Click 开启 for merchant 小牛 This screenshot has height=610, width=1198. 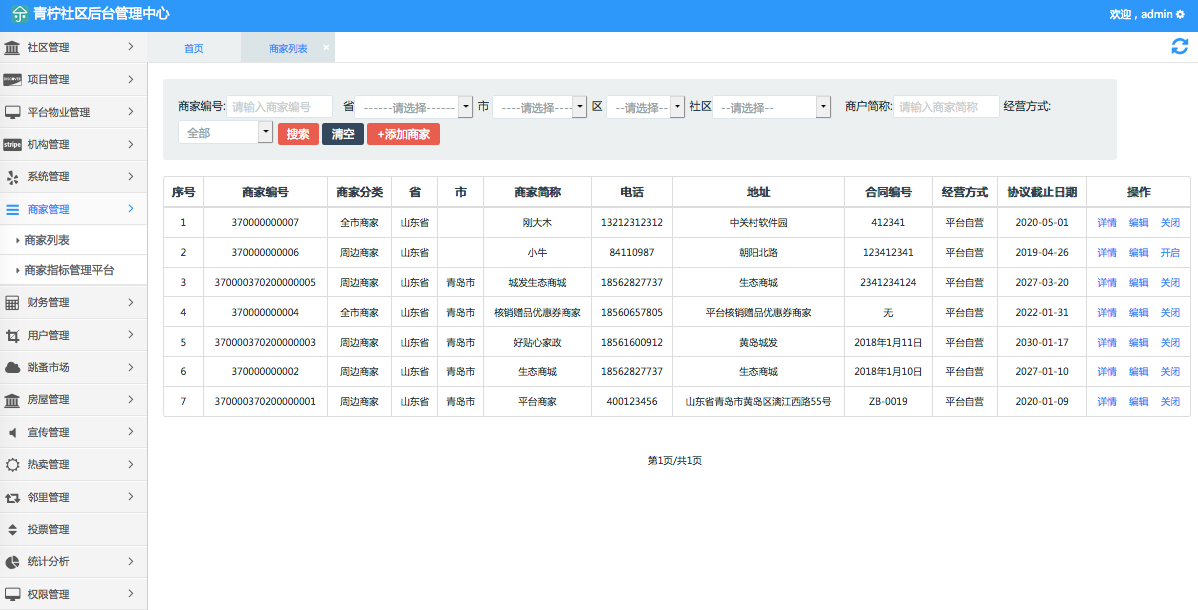click(x=1170, y=252)
